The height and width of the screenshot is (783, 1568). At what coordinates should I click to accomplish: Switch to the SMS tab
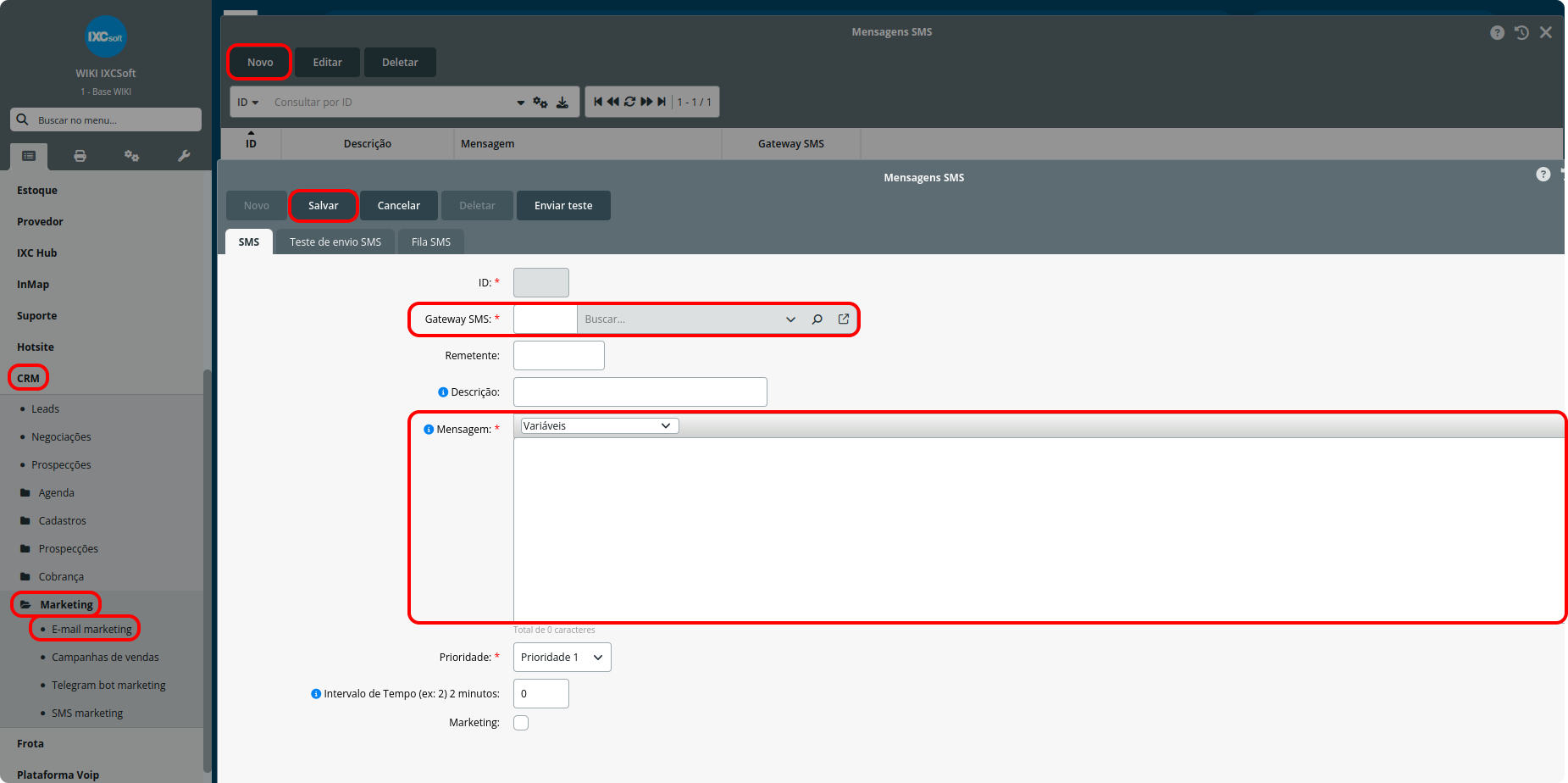(249, 242)
